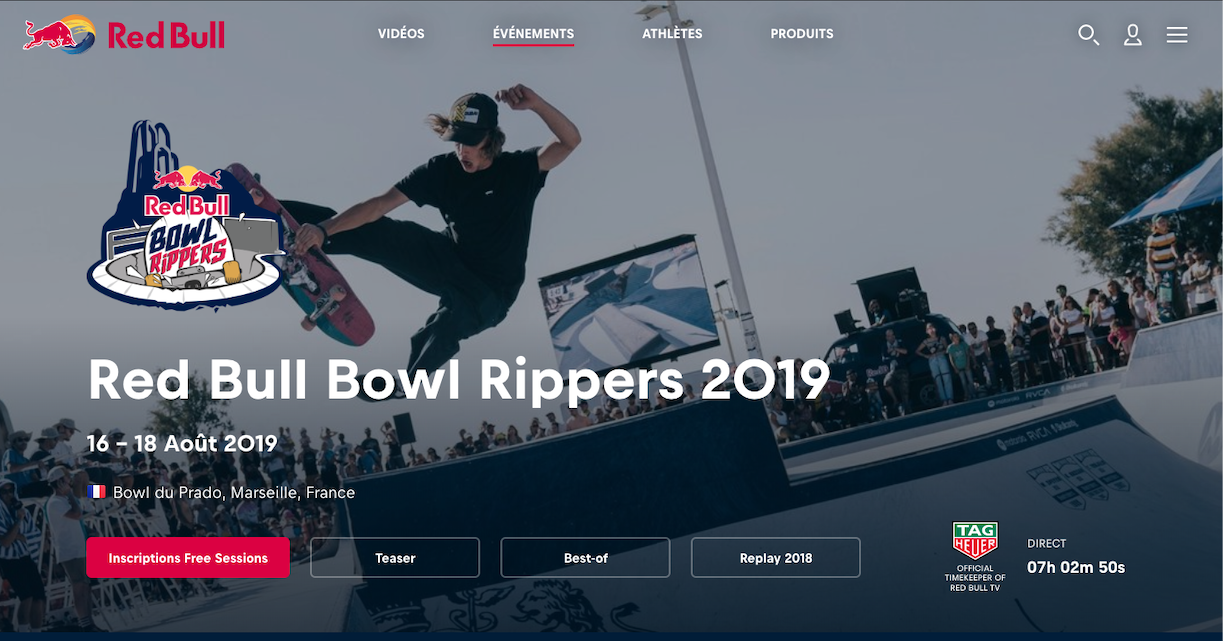Click the Bowl du Prado, Marseille location text
This screenshot has height=641, width=1223.
click(x=234, y=492)
